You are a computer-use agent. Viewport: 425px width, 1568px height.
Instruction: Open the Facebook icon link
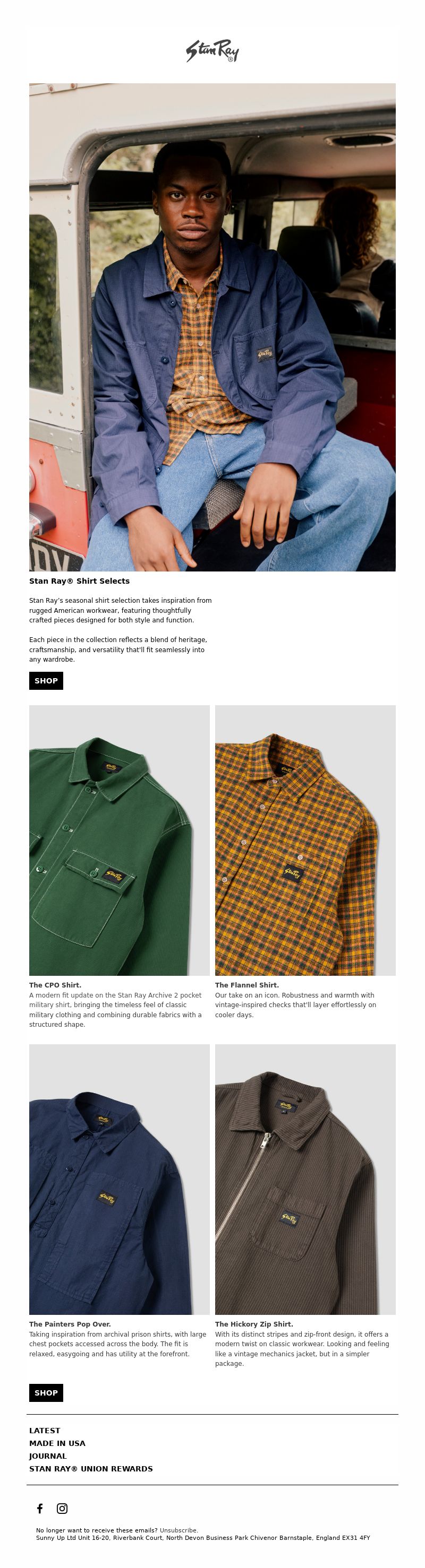pos(40,1508)
